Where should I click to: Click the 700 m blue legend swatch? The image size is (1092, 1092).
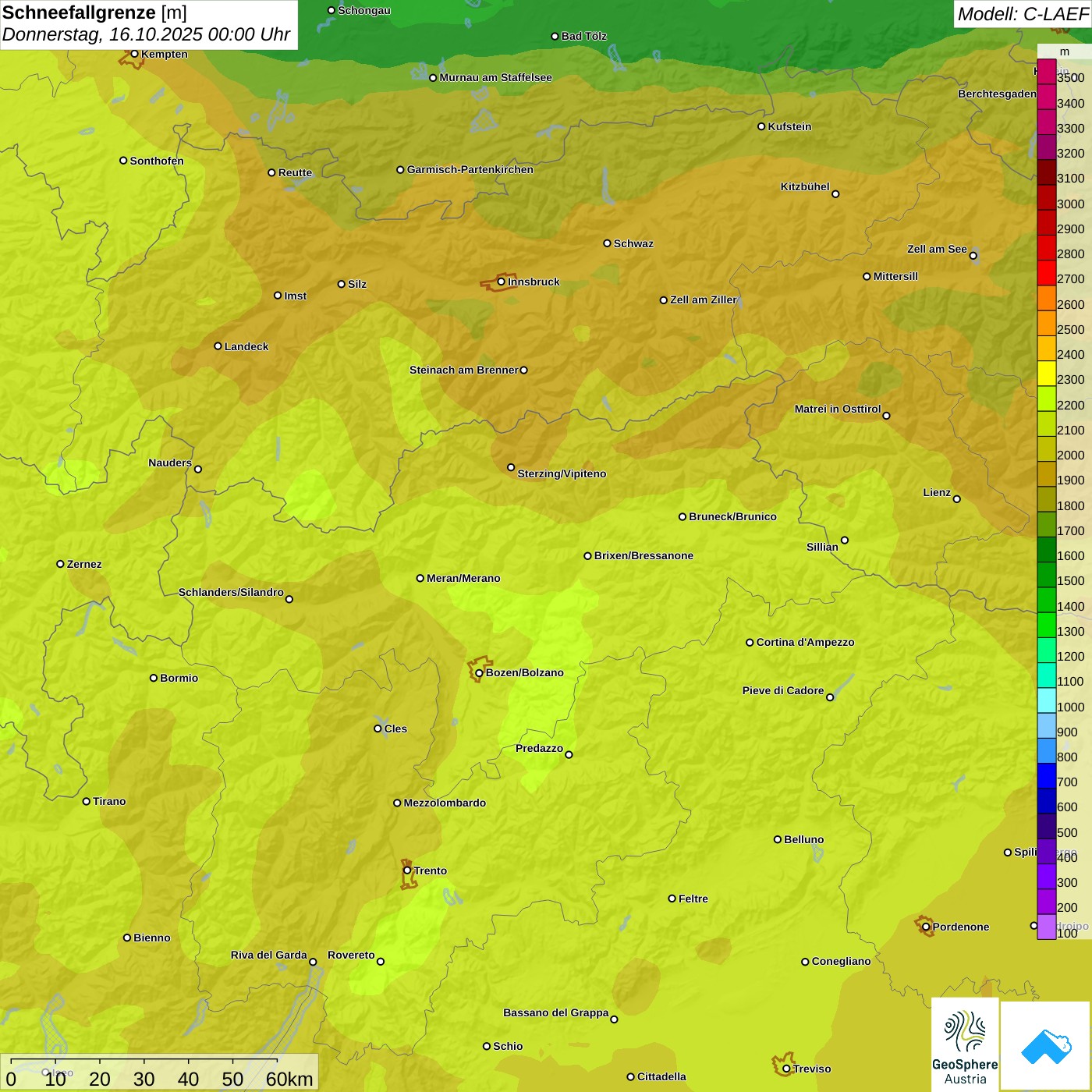tap(1047, 775)
